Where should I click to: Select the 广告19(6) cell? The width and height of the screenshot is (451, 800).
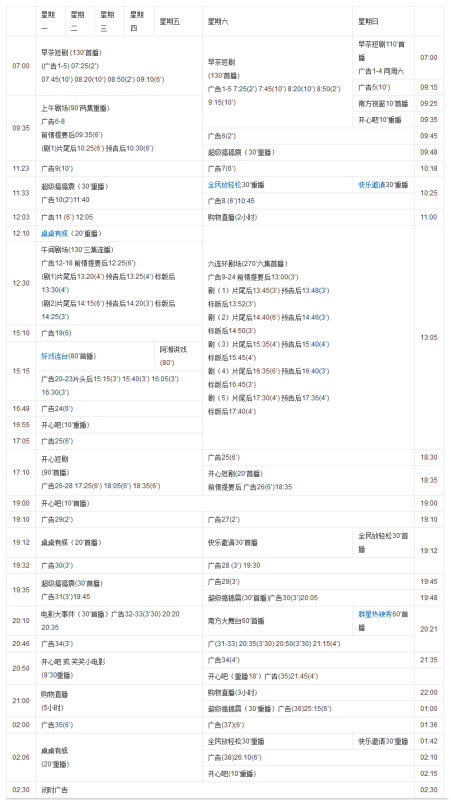tap(119, 333)
